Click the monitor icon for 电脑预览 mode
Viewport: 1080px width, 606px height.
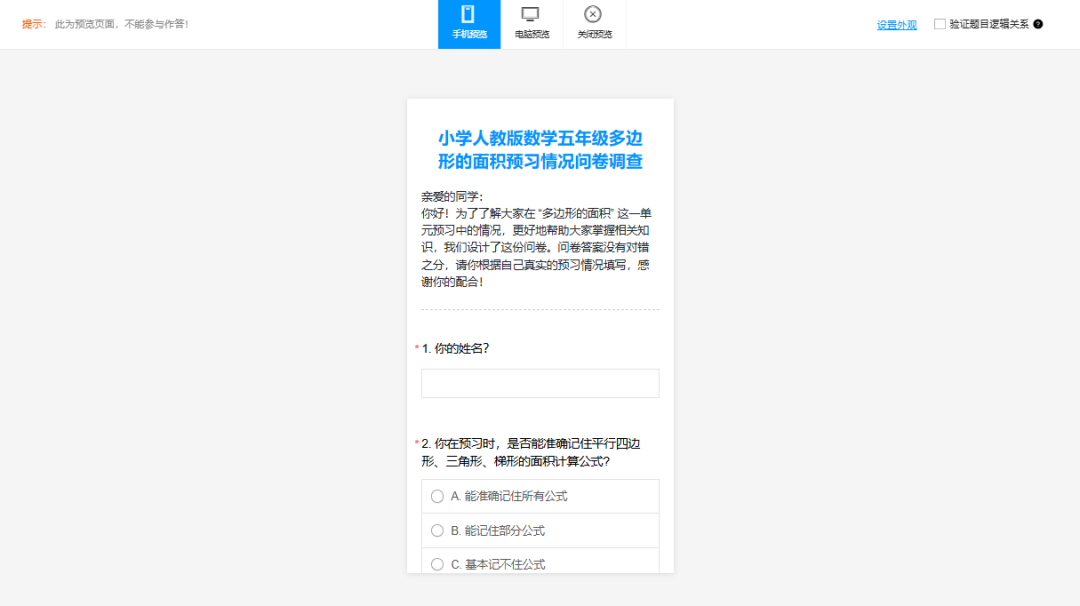click(x=529, y=14)
